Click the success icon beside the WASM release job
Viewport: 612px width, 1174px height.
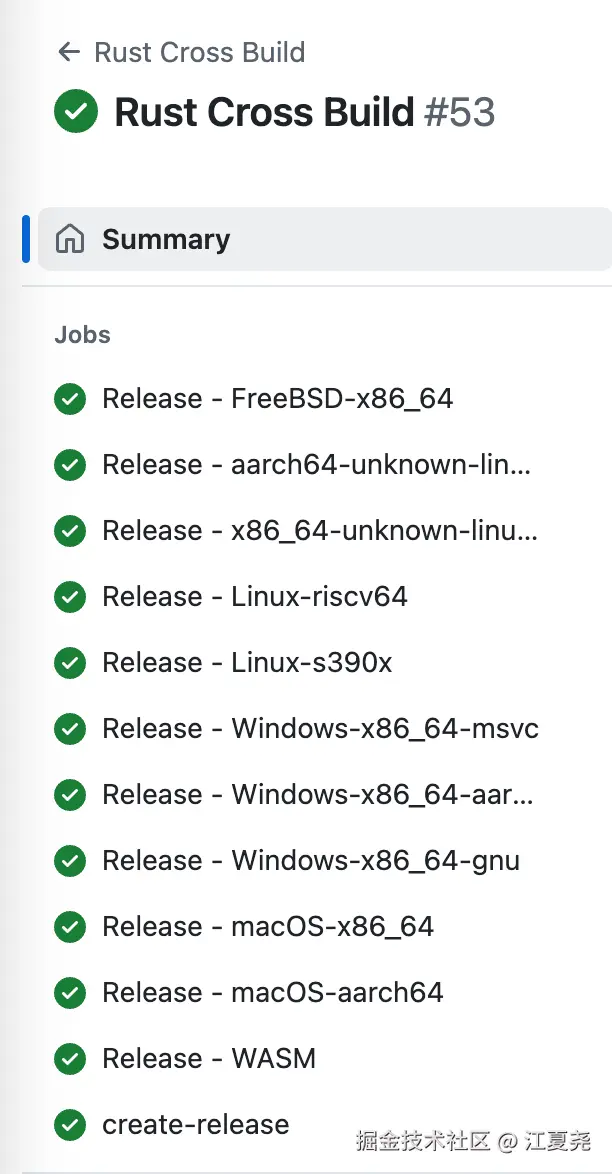[x=70, y=1059]
